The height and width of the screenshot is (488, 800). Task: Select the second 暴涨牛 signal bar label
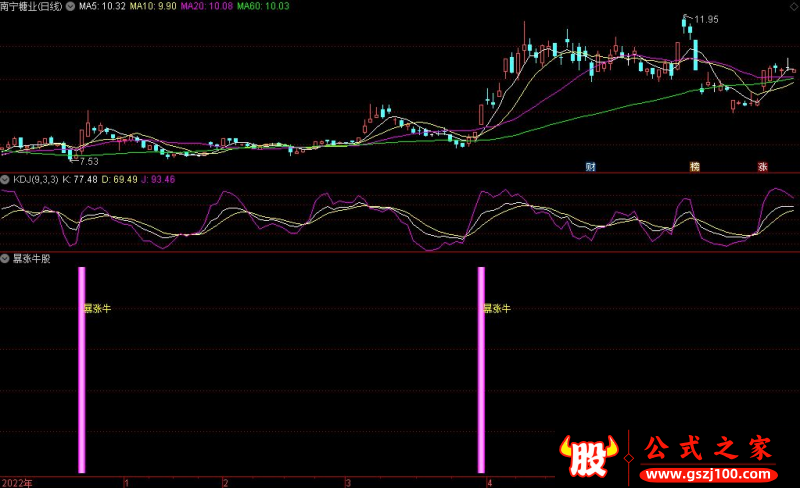497,309
